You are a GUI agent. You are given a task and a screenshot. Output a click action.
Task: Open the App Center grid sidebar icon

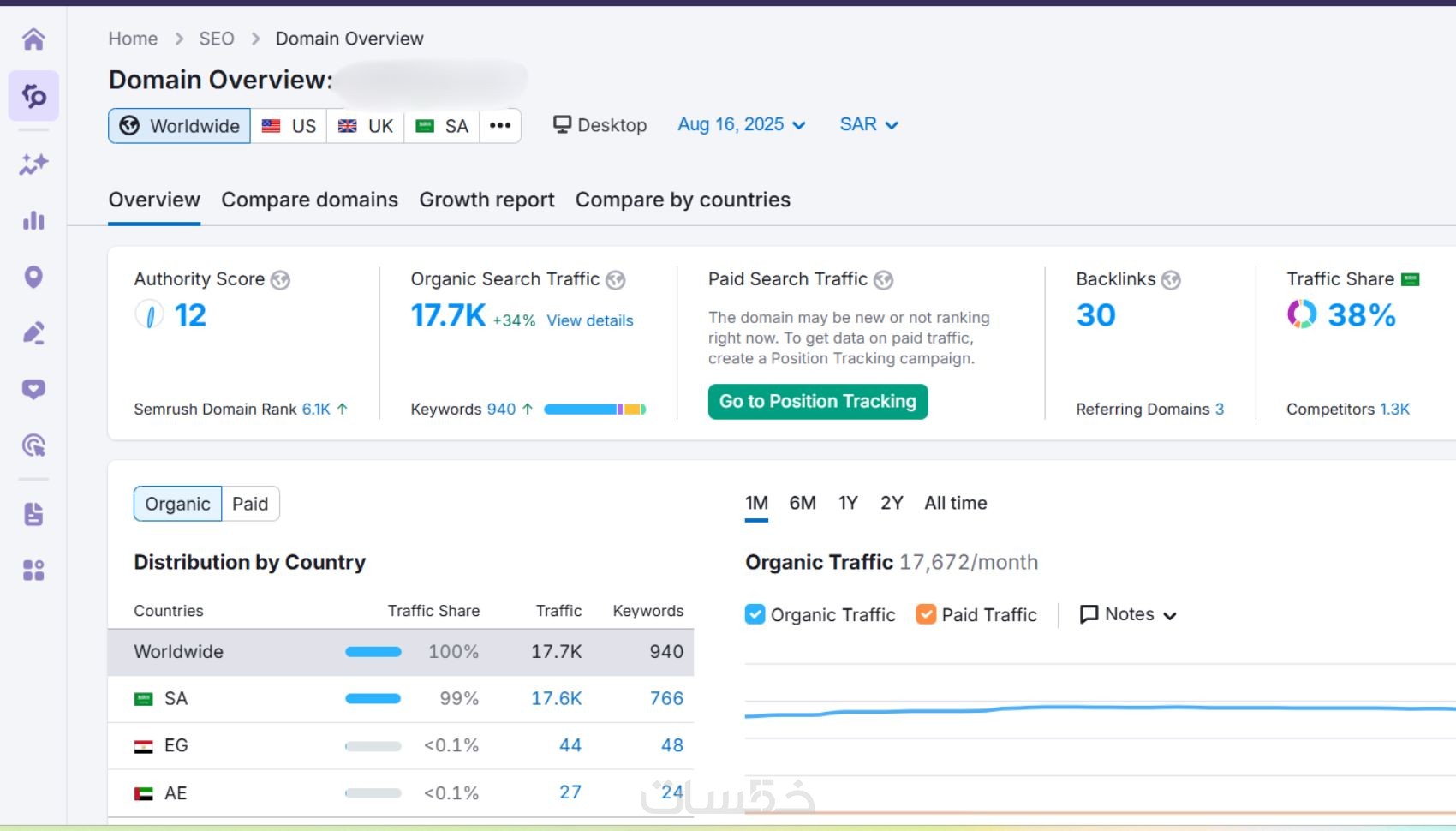[x=33, y=571]
